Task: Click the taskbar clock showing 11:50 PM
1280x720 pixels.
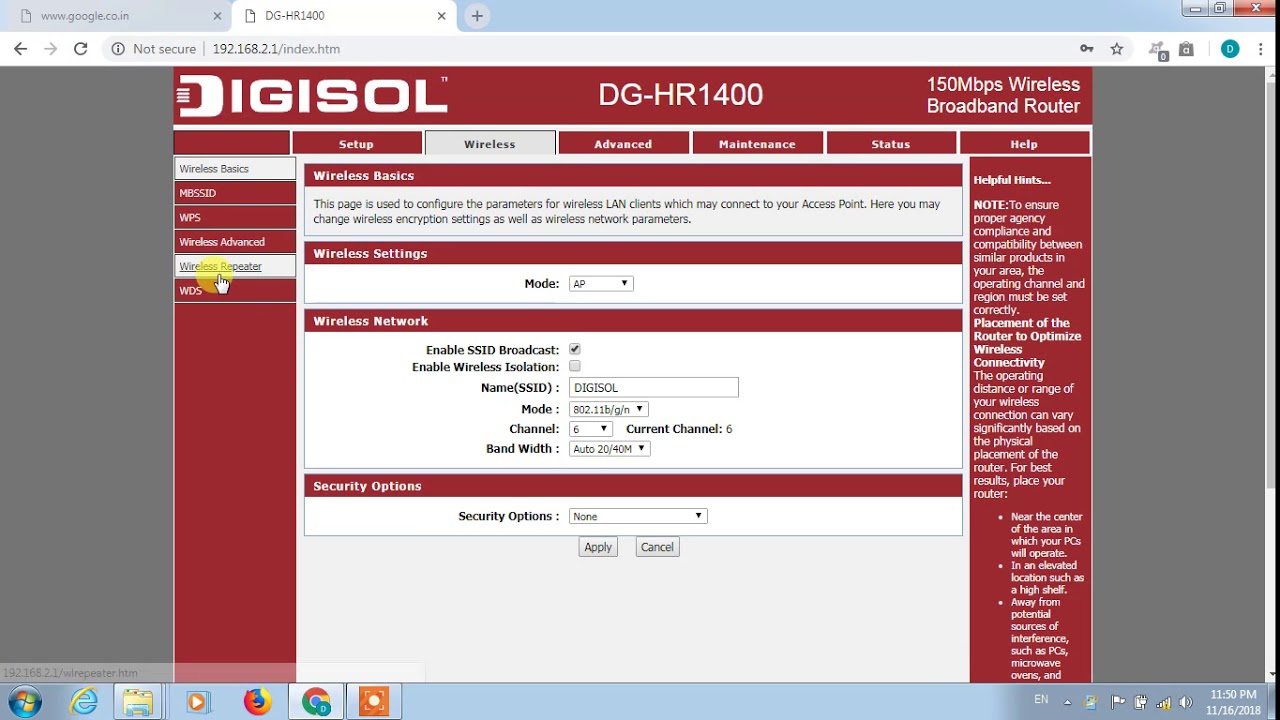Action: click(1233, 702)
